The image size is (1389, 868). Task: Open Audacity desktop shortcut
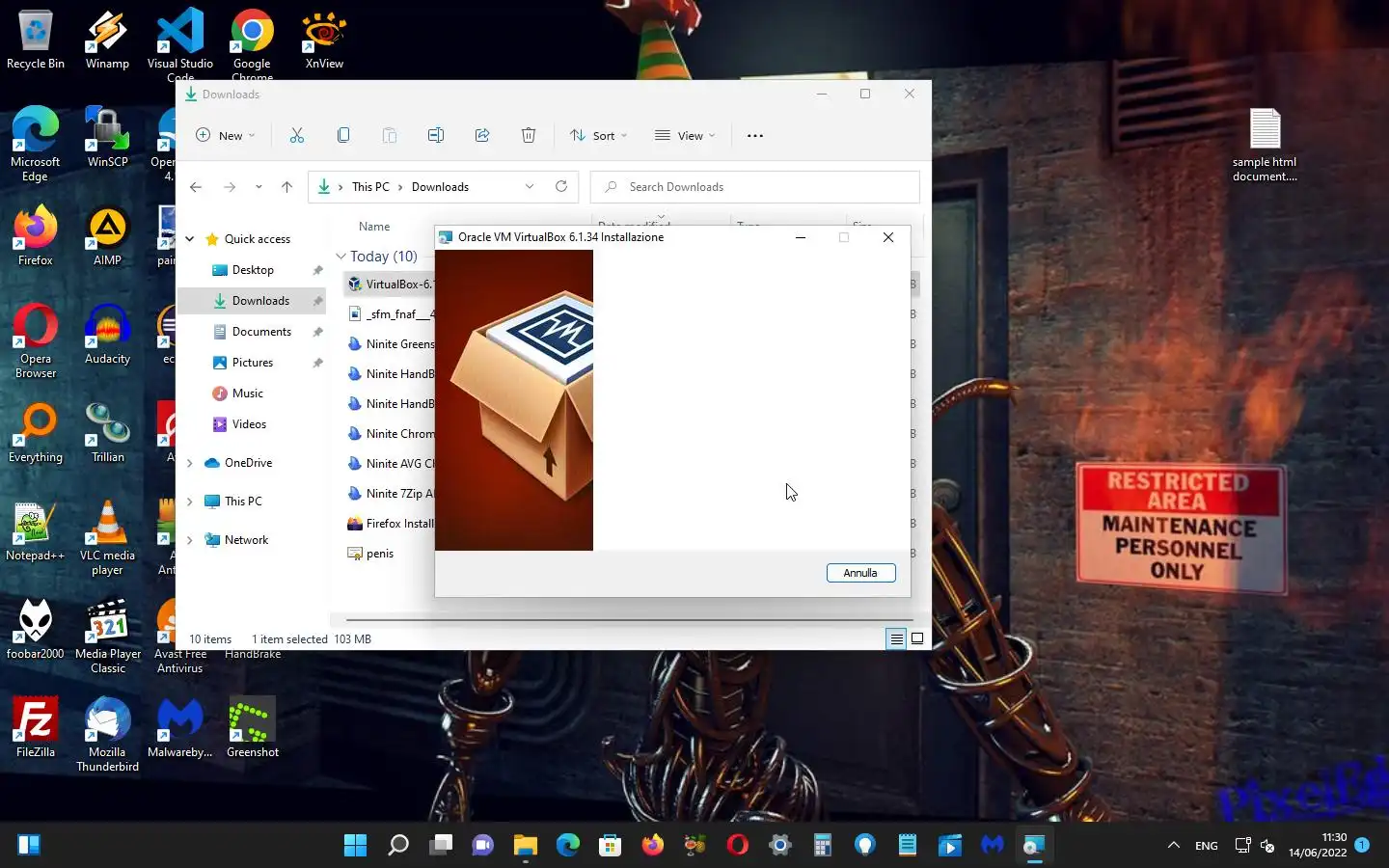107,334
